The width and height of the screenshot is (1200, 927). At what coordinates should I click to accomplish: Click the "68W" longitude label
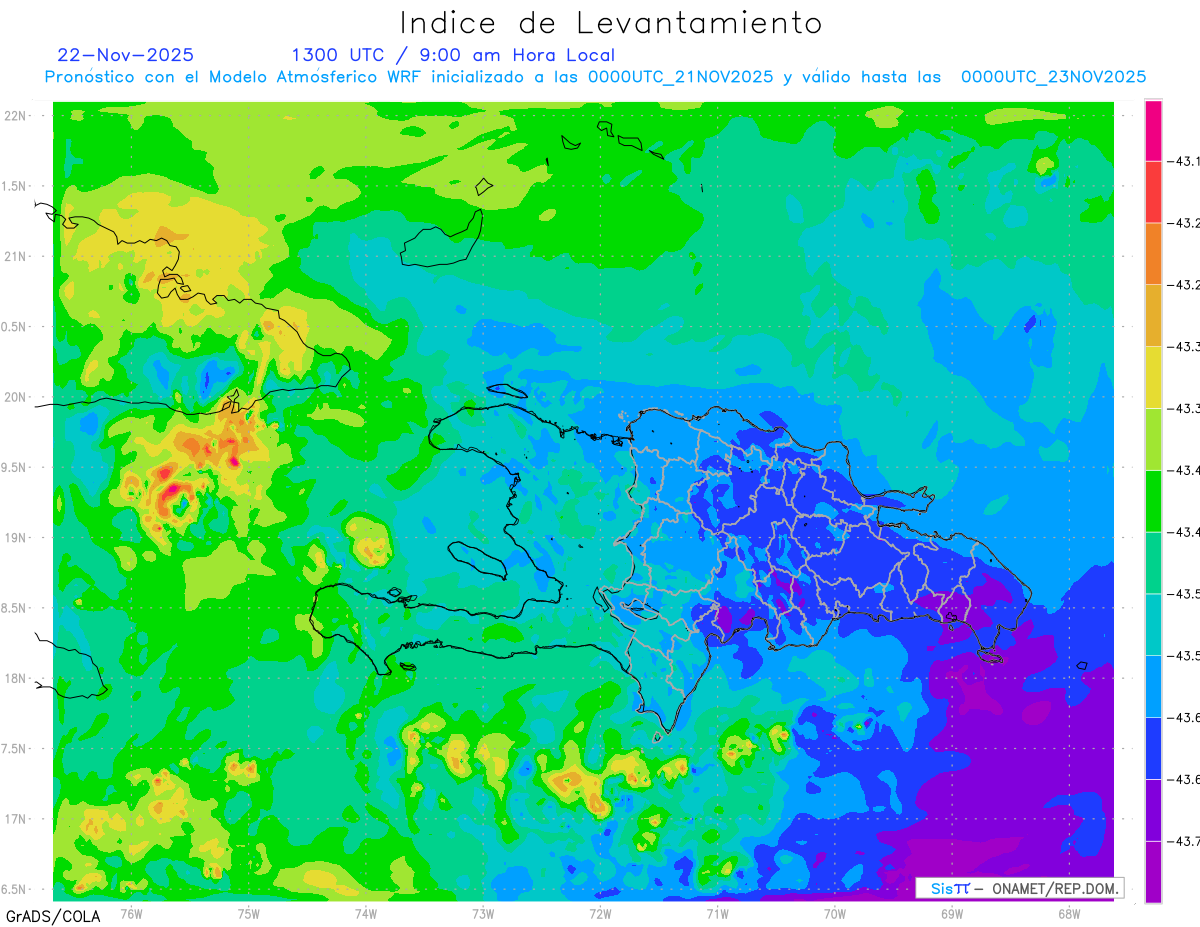tap(1069, 913)
